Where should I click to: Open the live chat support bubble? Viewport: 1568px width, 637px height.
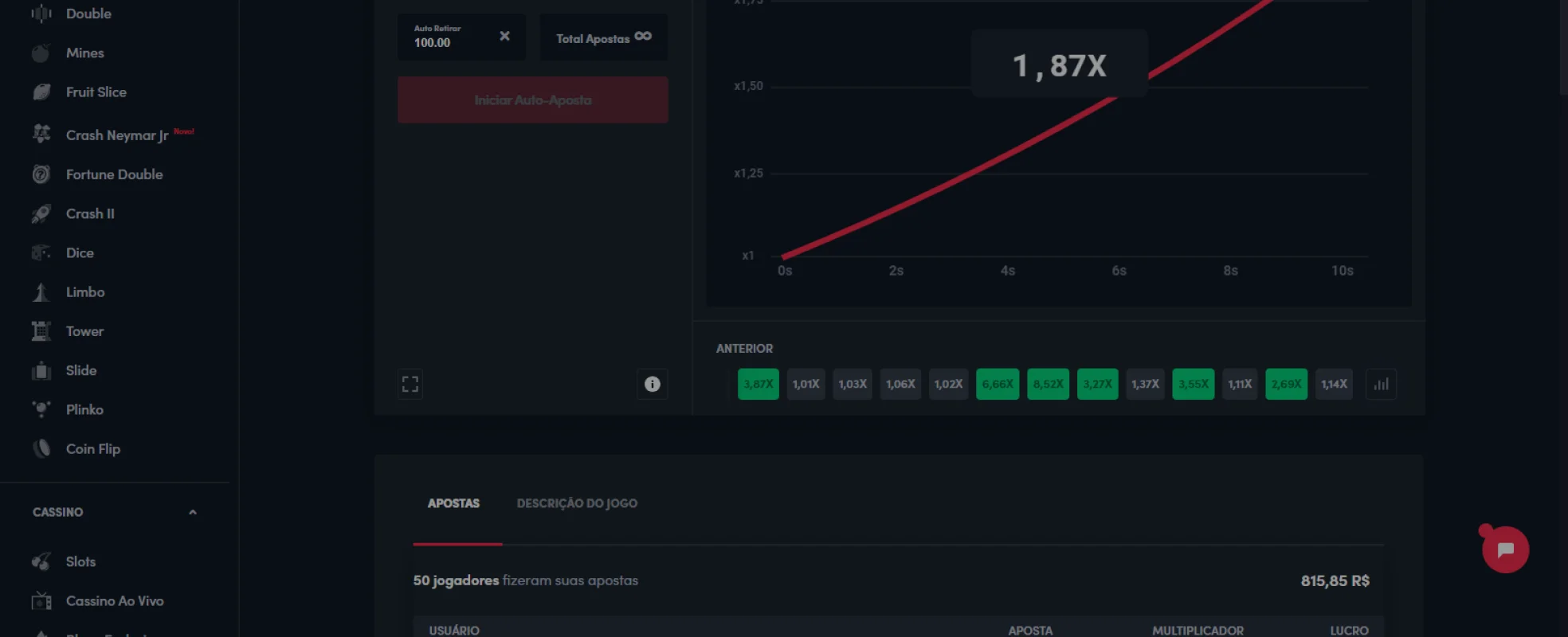[x=1504, y=549]
